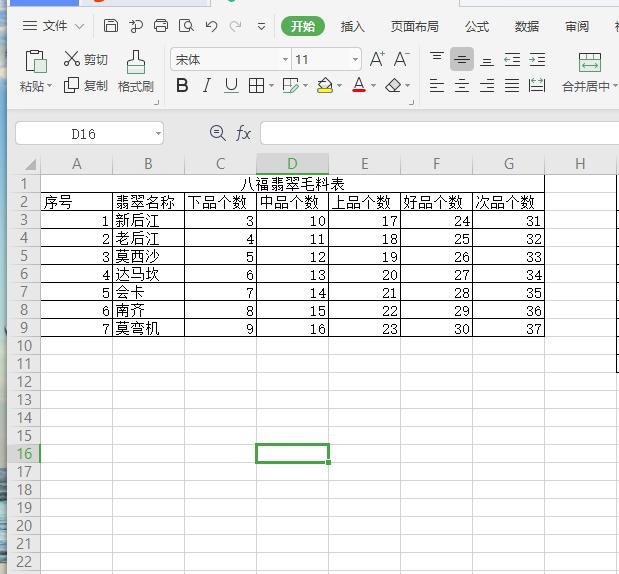Viewport: 619px width, 574px height.
Task: Click the Merge and Center (合并居中) icon
Action: [590, 62]
